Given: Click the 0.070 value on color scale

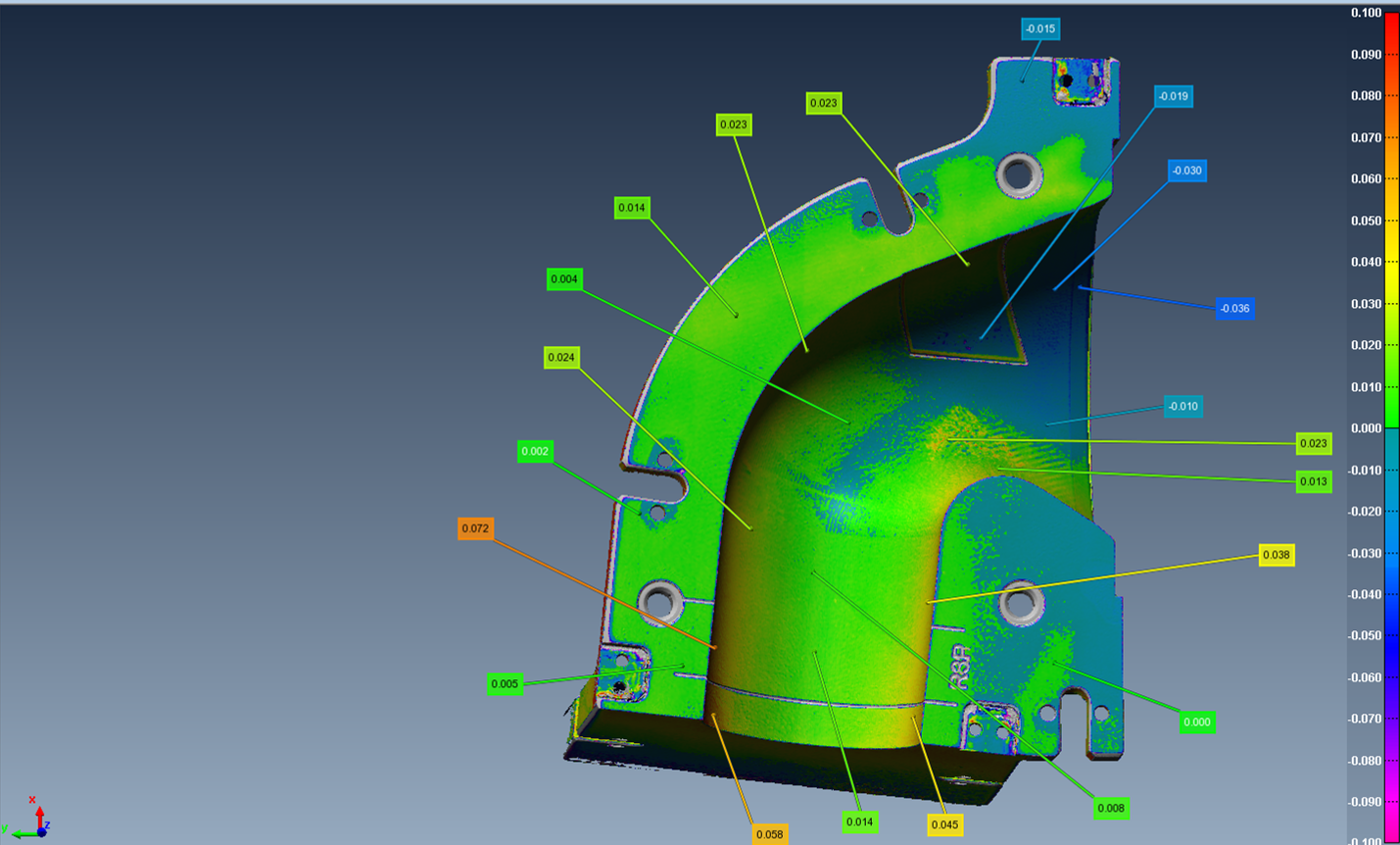Looking at the screenshot, I should pyautogui.click(x=1366, y=138).
